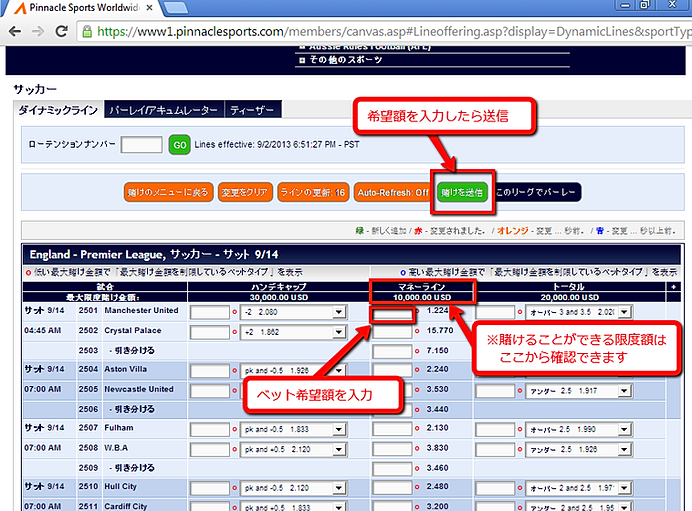
Task: Click Aston Villa moneyline input beside 2.240
Action: [x=392, y=370]
